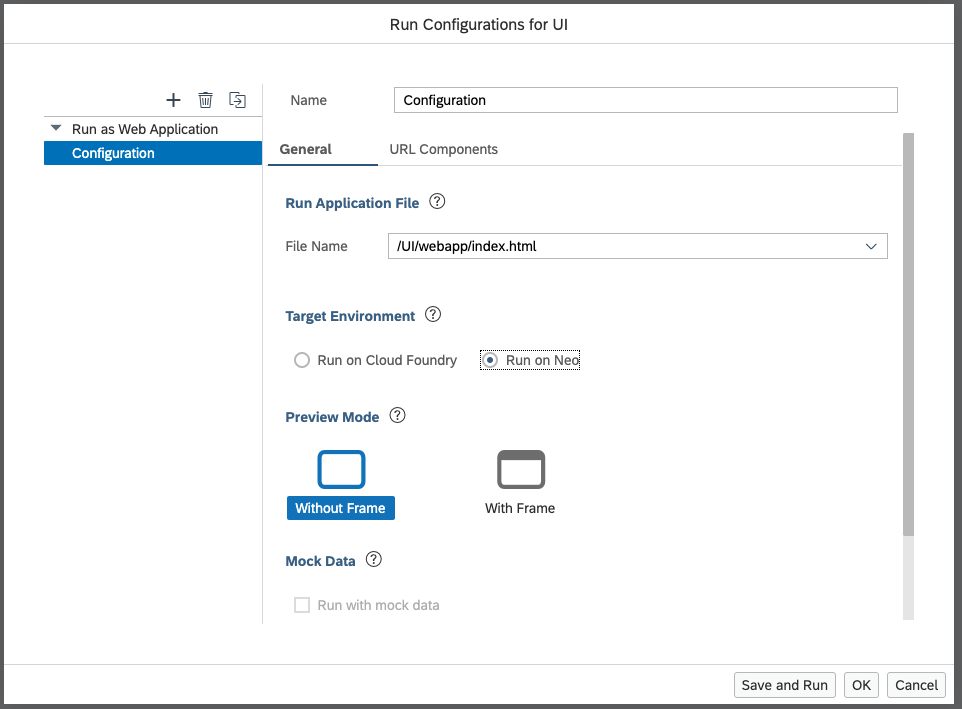
Task: Open help for Target Environment
Action: tap(433, 315)
